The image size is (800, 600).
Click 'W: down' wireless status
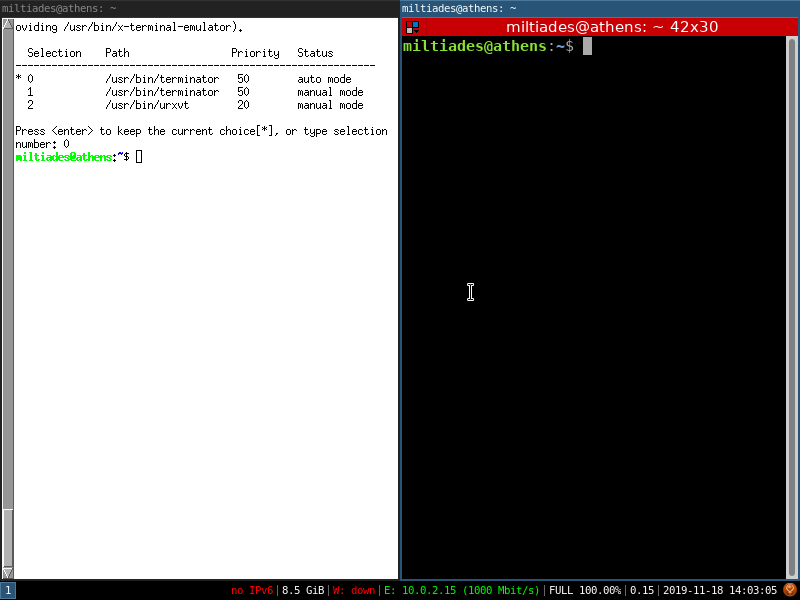pos(354,590)
